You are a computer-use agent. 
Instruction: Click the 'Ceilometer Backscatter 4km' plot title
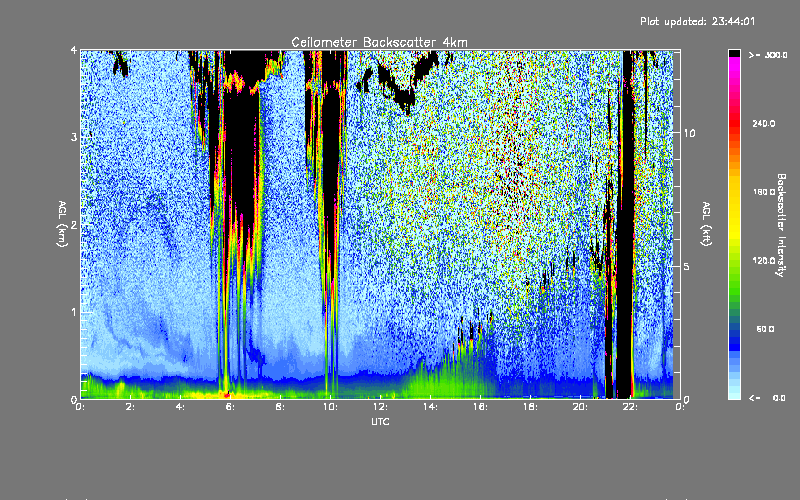pyautogui.click(x=379, y=42)
